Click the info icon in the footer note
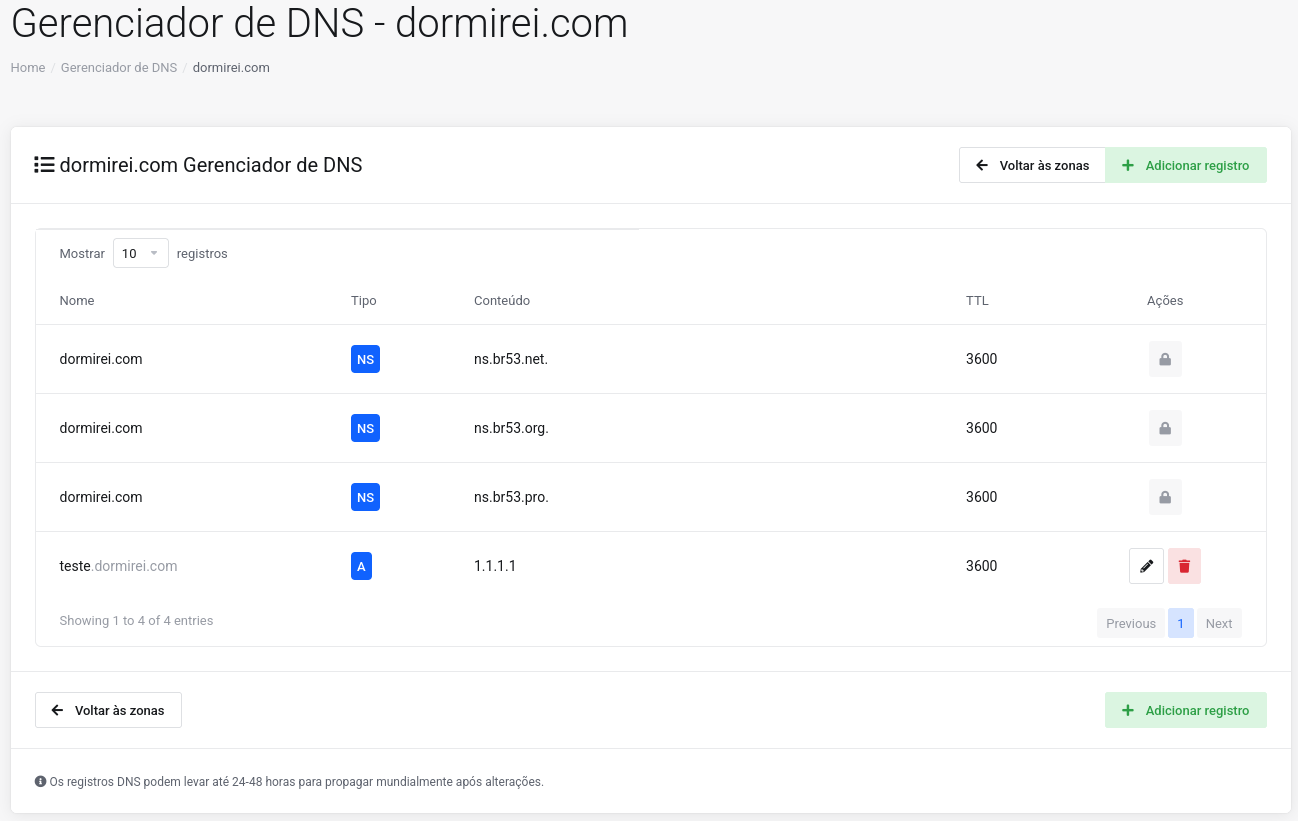Image resolution: width=1298 pixels, height=821 pixels. [x=40, y=781]
